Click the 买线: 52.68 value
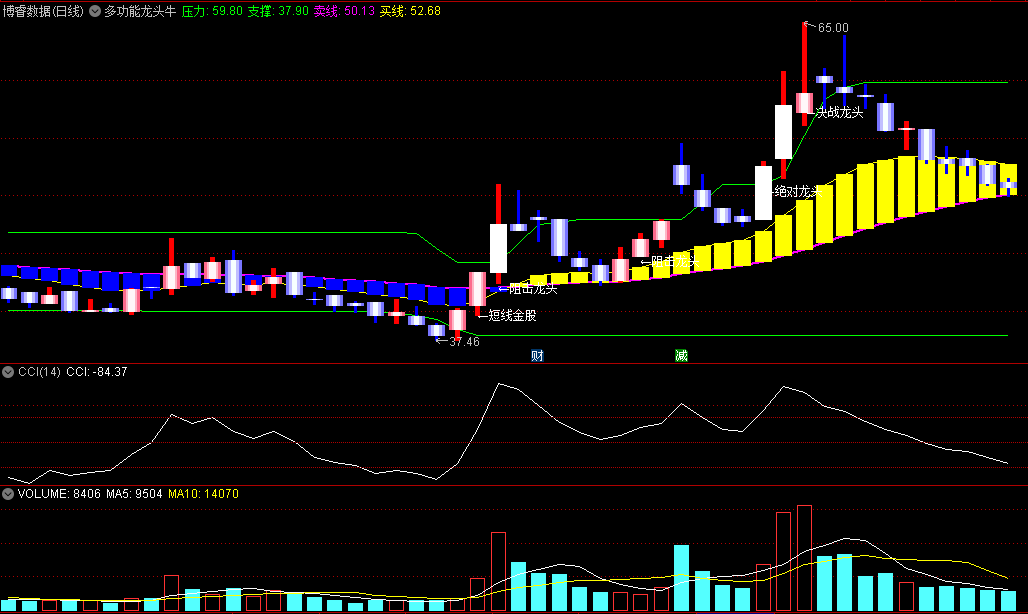The image size is (1028, 614). 410,11
